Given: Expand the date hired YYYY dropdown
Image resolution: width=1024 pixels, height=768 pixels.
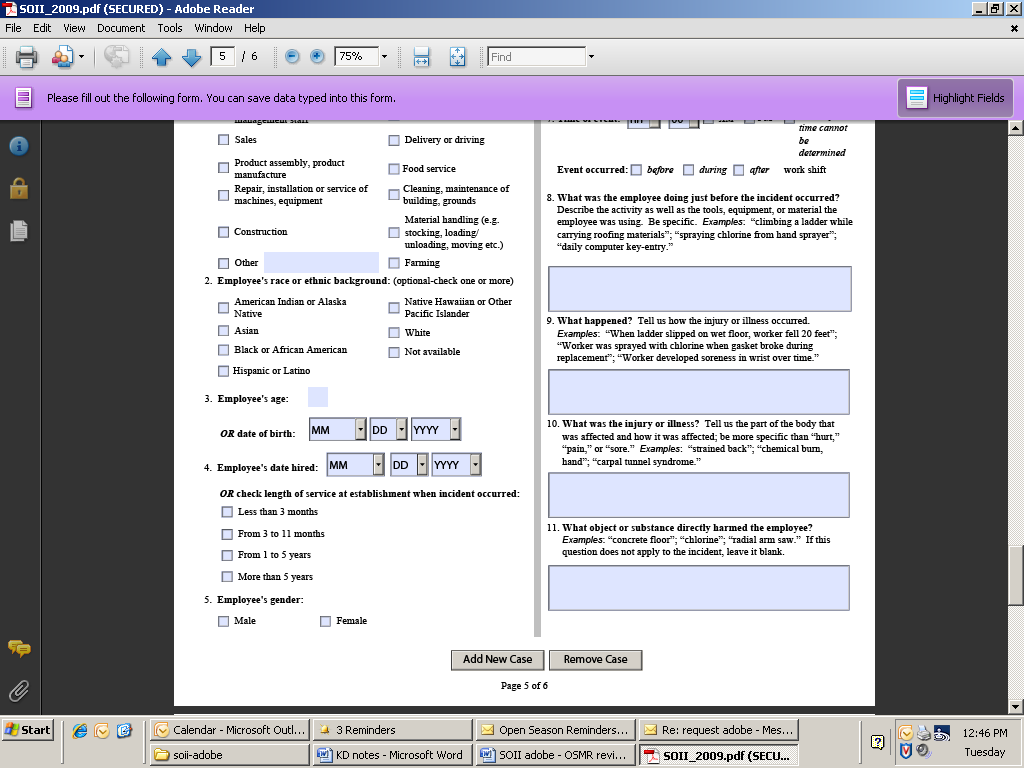Looking at the screenshot, I should click(475, 465).
